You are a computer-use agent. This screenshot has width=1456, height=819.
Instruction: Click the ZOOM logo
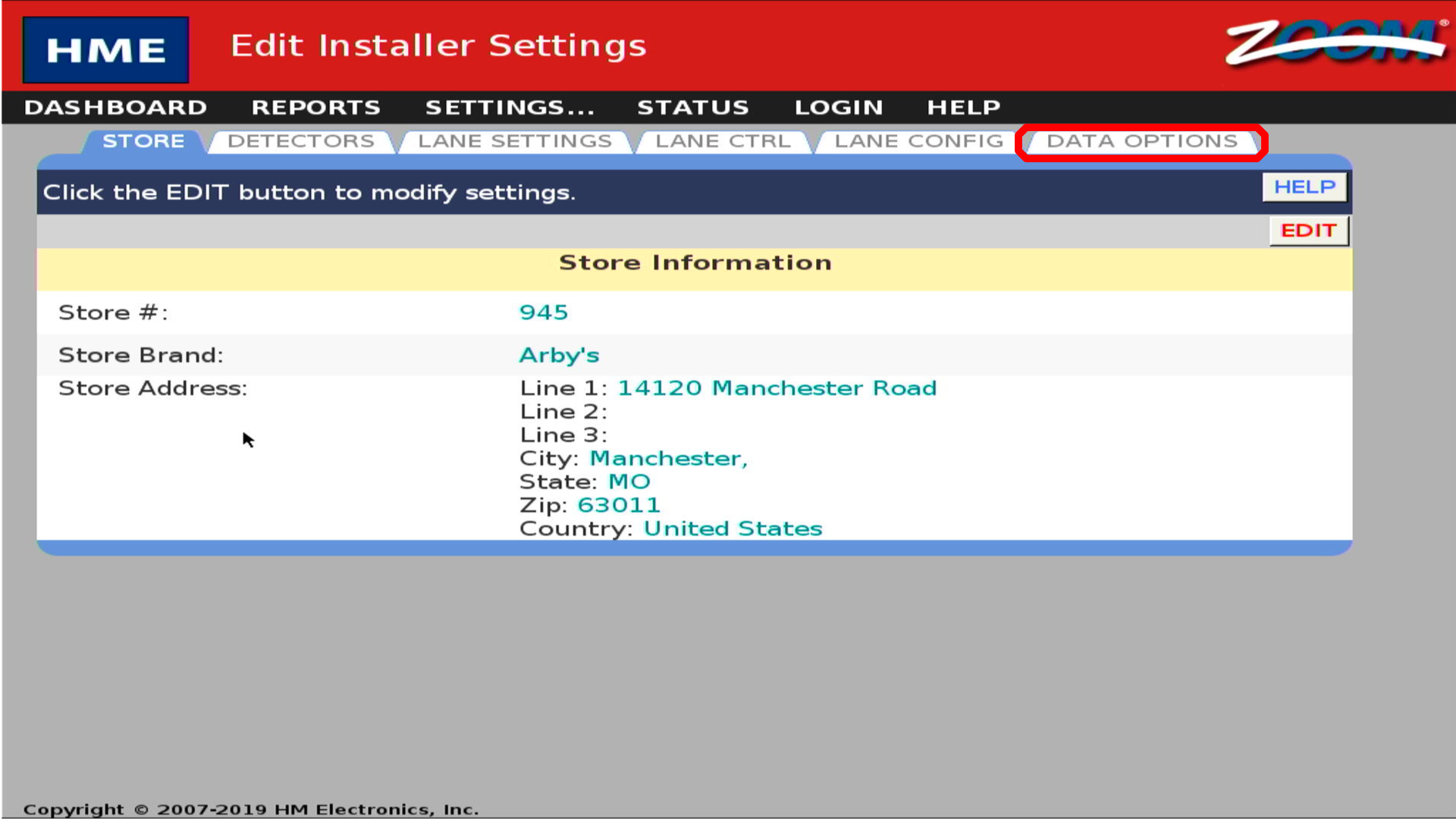(1336, 42)
